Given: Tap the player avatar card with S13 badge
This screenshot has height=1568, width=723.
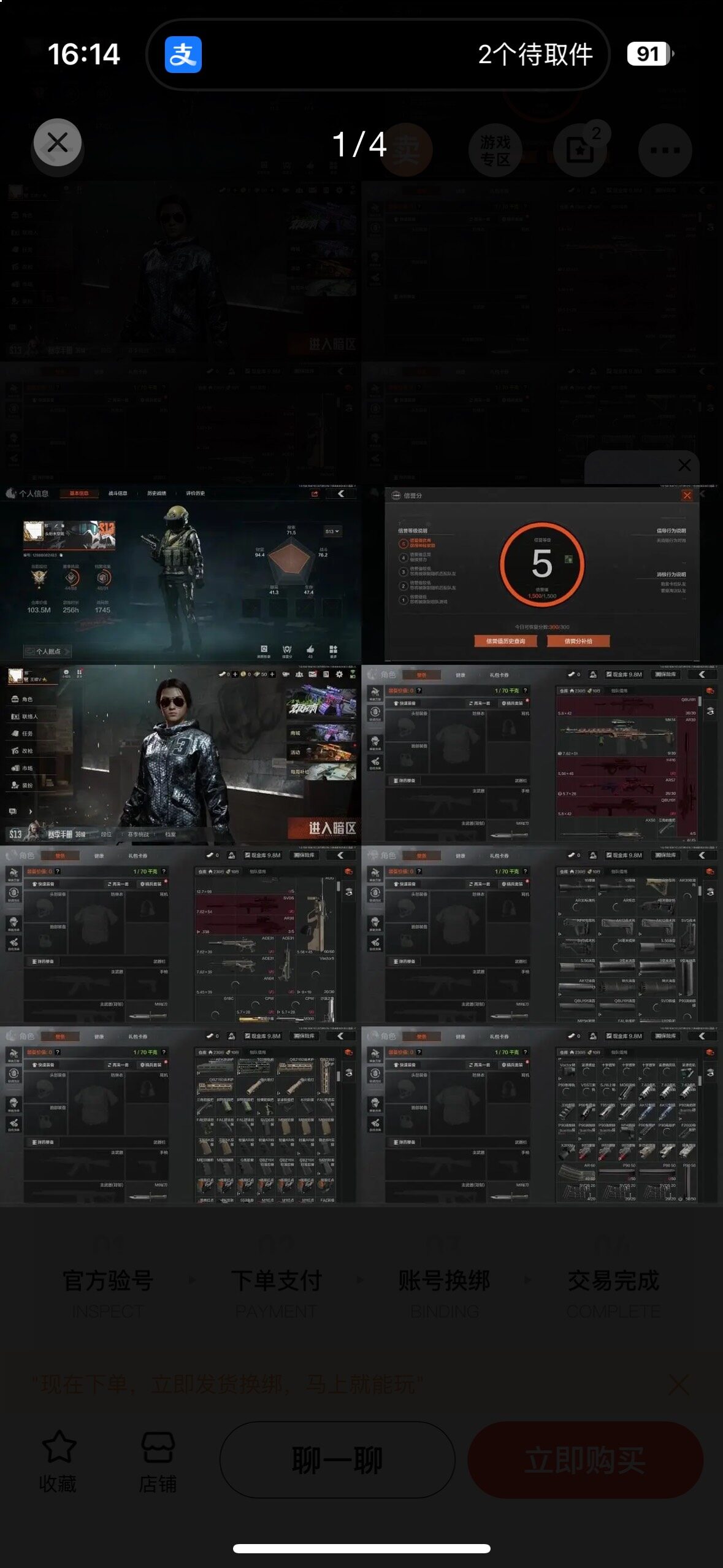Looking at the screenshot, I should (x=69, y=535).
